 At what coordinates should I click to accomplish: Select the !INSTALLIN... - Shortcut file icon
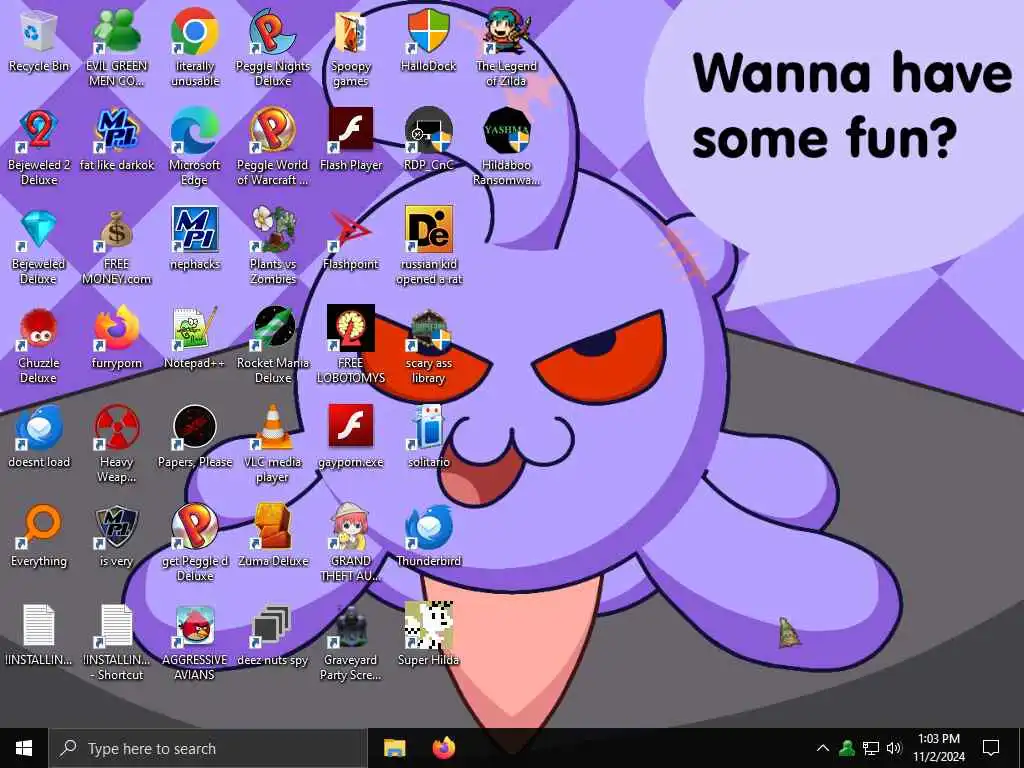pyautogui.click(x=116, y=626)
